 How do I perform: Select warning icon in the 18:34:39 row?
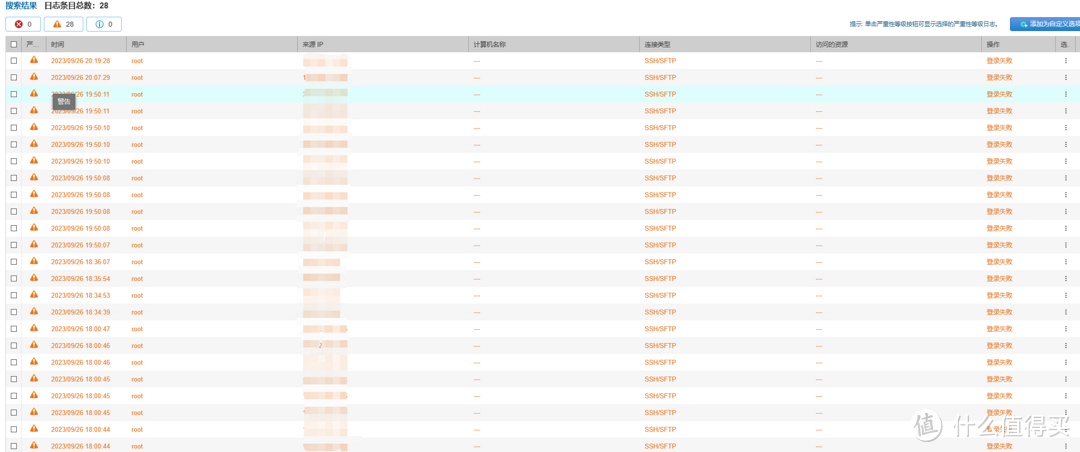(34, 311)
